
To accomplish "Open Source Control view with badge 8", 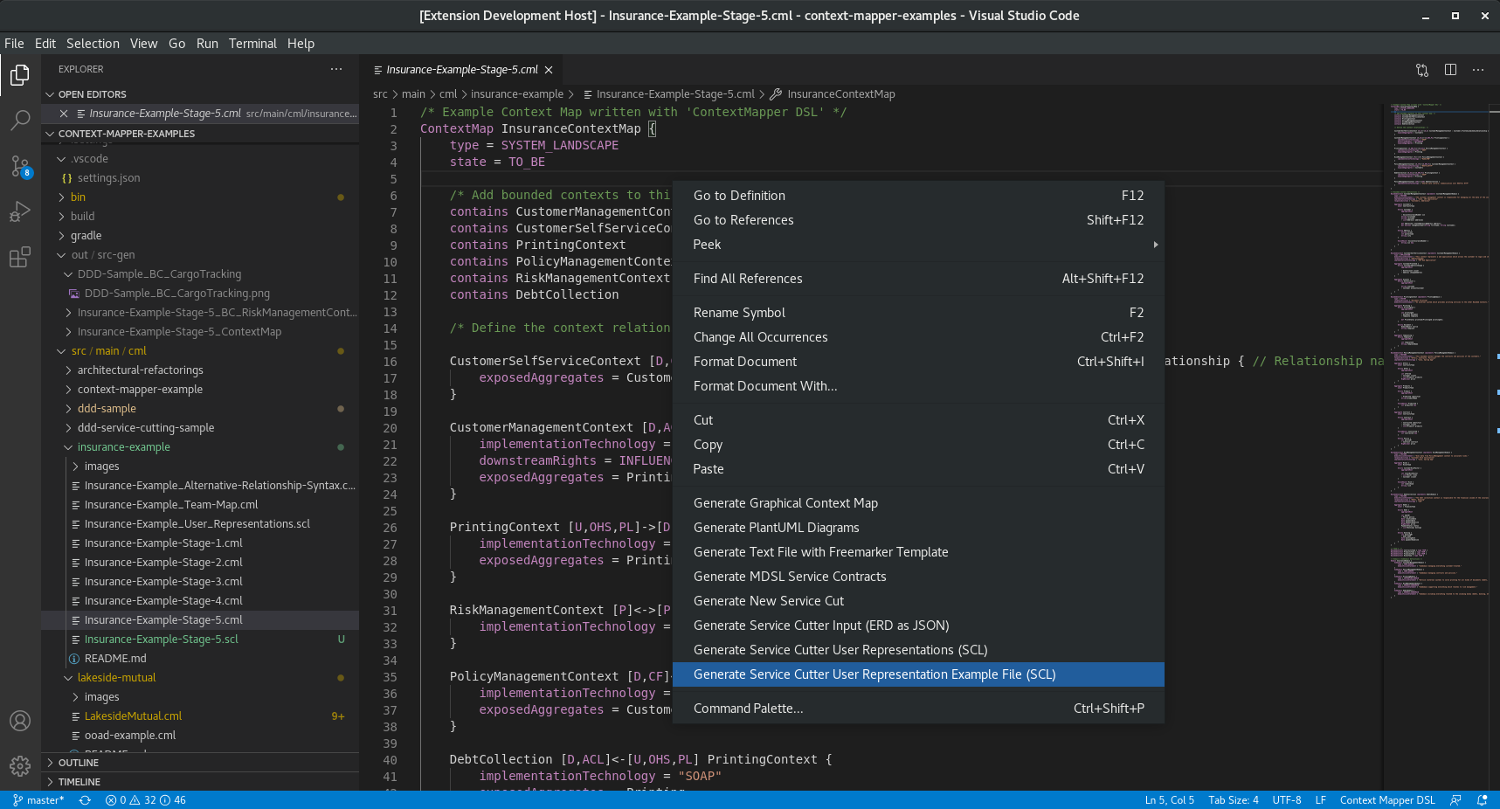I will (20, 166).
